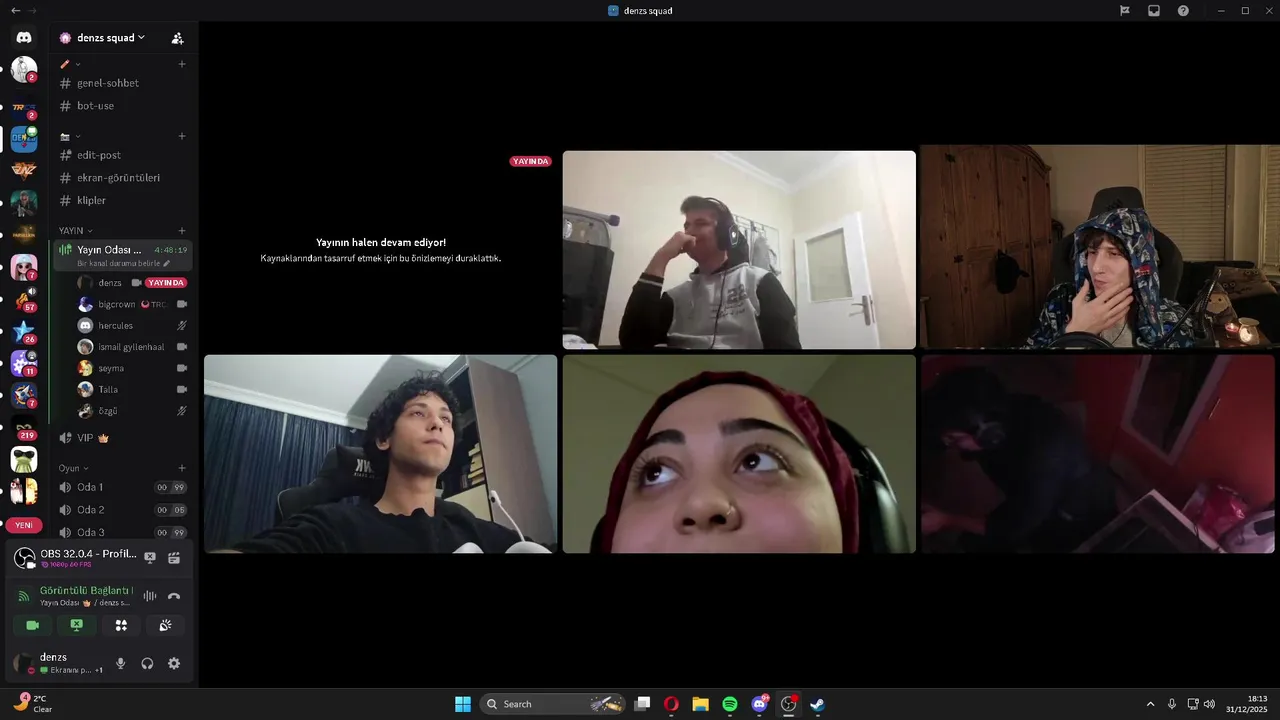1280x720 pixels.
Task: Click the paused stream preview 'Yayının halen devam ediyor!'
Action: tap(381, 250)
